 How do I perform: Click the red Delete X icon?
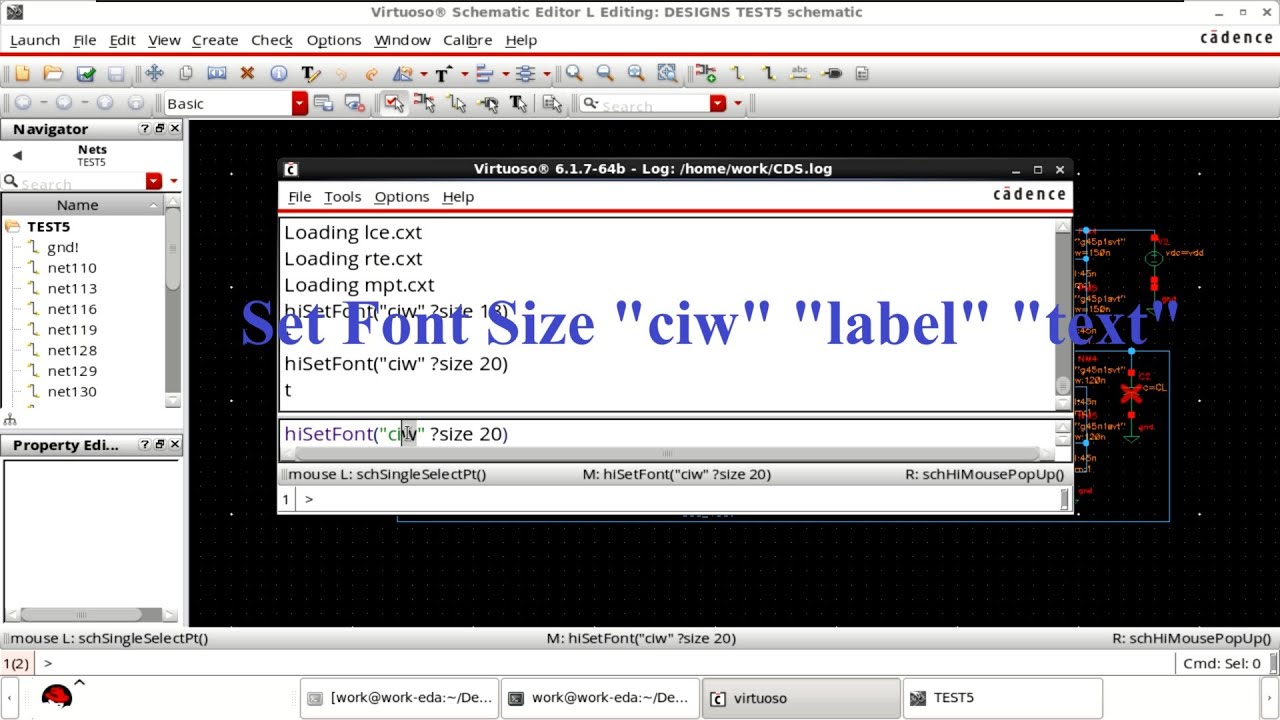pyautogui.click(x=247, y=73)
